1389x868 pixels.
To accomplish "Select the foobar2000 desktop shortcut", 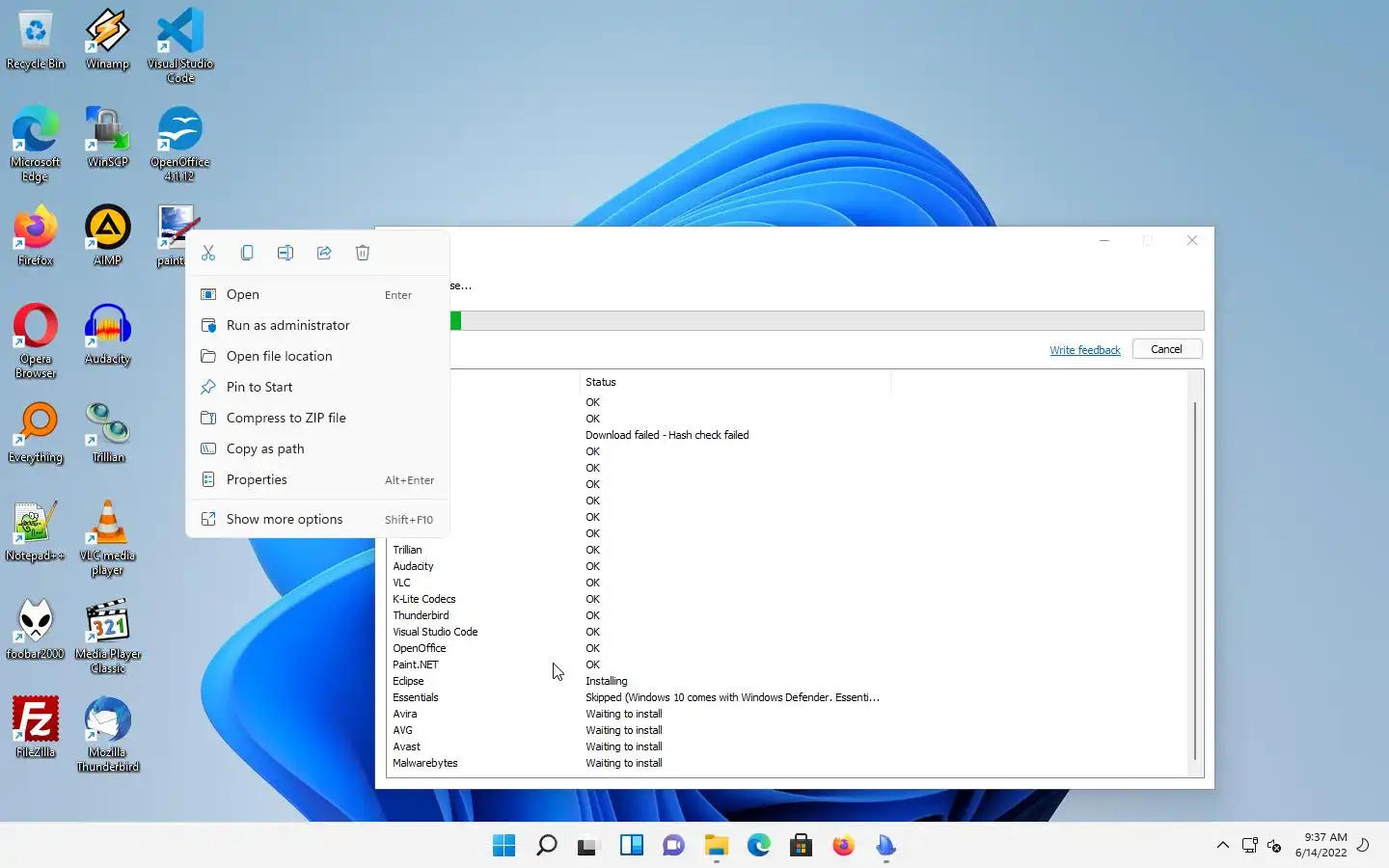I will click(x=36, y=630).
